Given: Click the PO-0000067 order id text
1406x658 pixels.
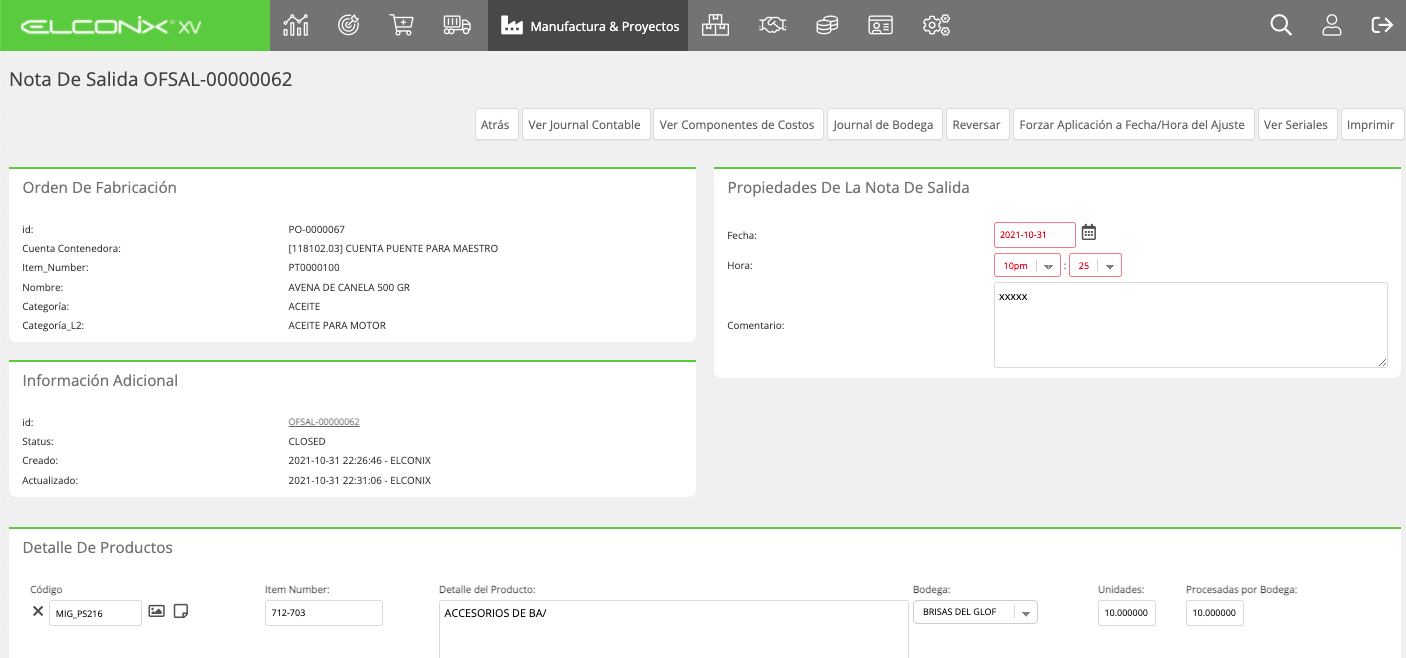Looking at the screenshot, I should 316,229.
